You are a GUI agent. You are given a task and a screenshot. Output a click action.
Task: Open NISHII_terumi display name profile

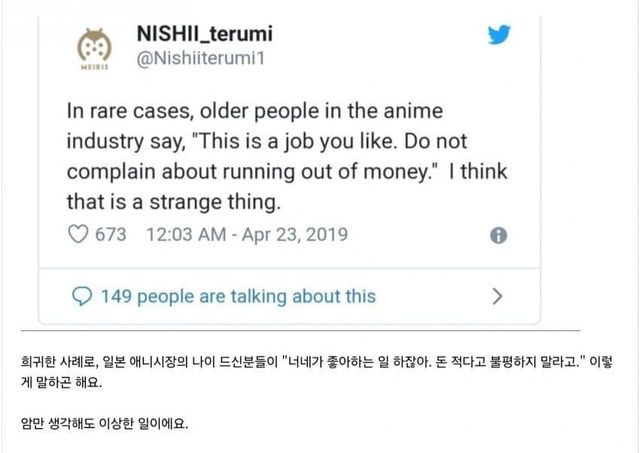pos(204,35)
